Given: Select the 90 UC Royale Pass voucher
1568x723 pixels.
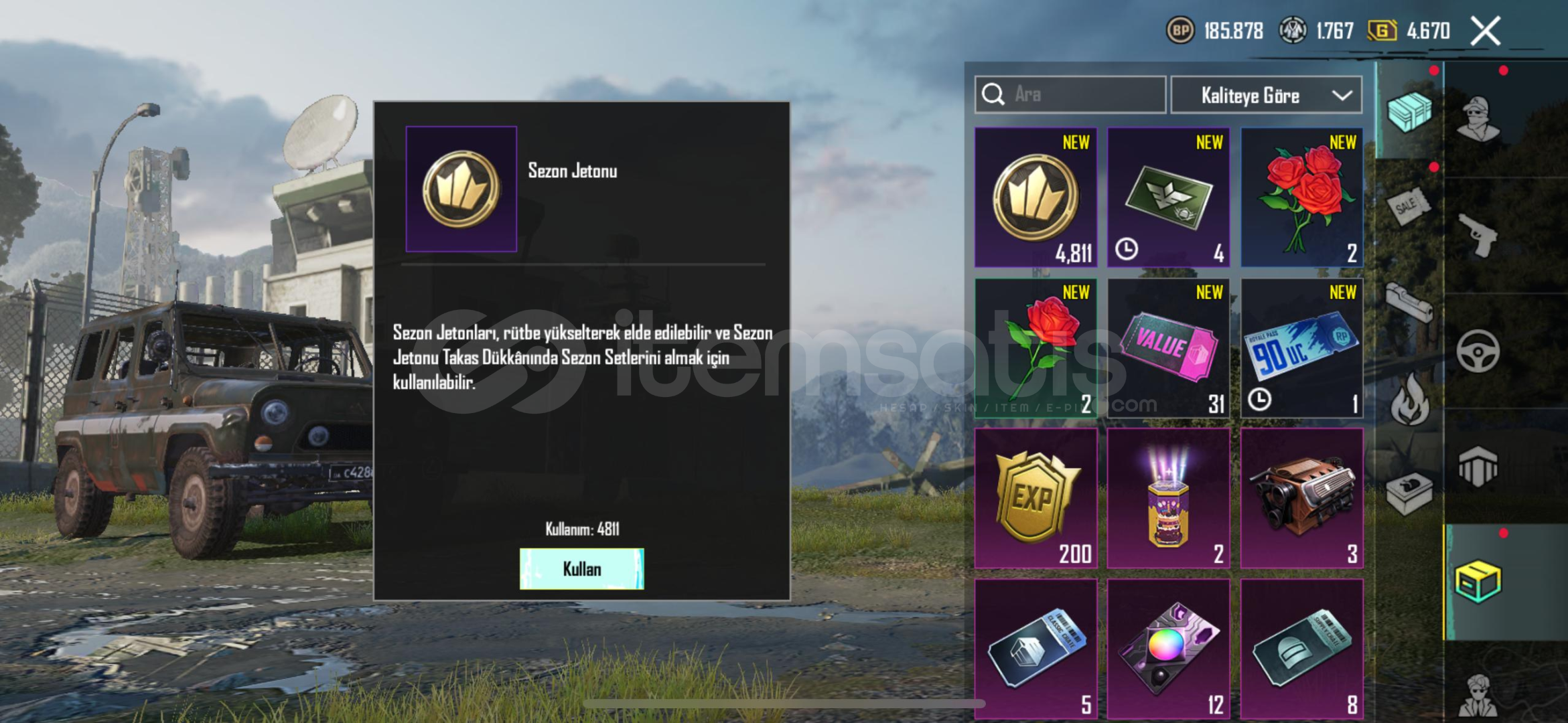Looking at the screenshot, I should (x=1301, y=348).
